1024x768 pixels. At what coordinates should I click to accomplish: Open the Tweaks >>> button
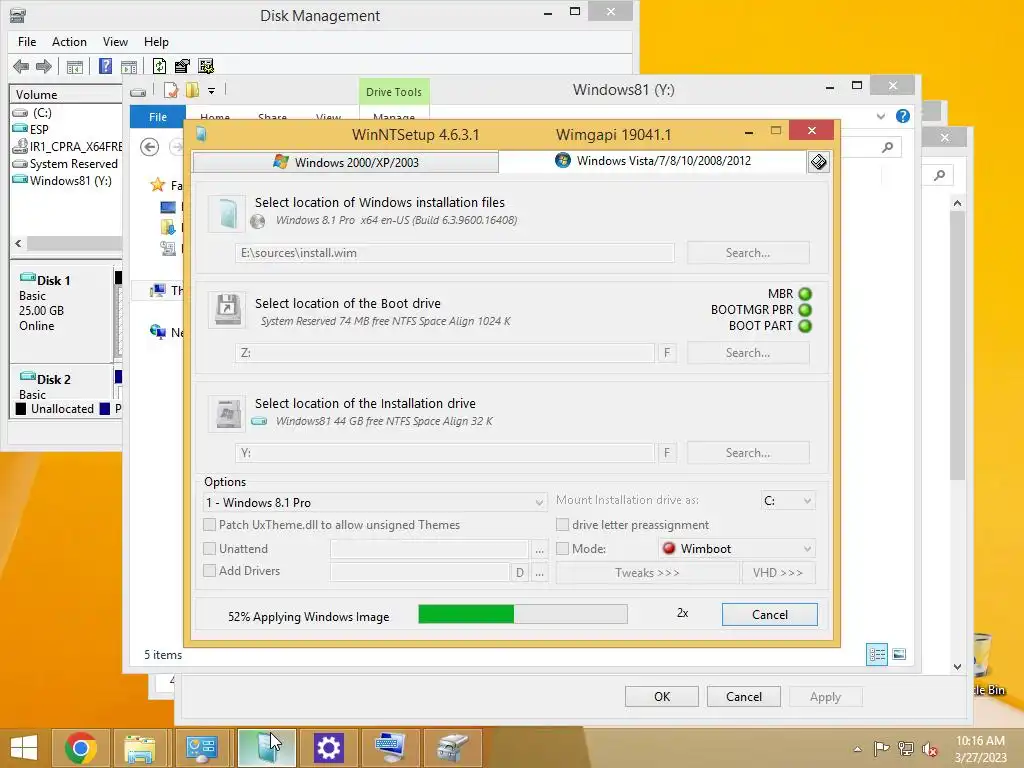pyautogui.click(x=647, y=573)
